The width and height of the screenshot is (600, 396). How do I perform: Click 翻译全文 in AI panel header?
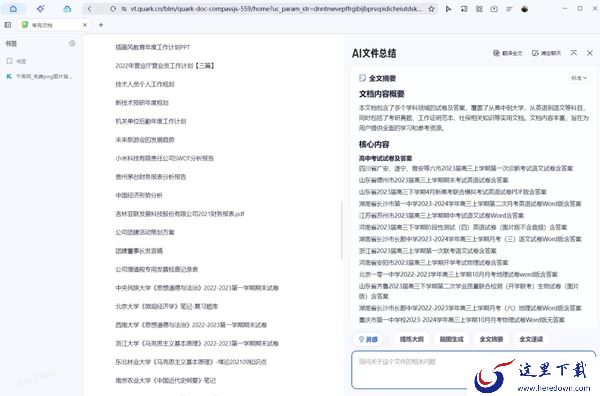pyautogui.click(x=507, y=53)
